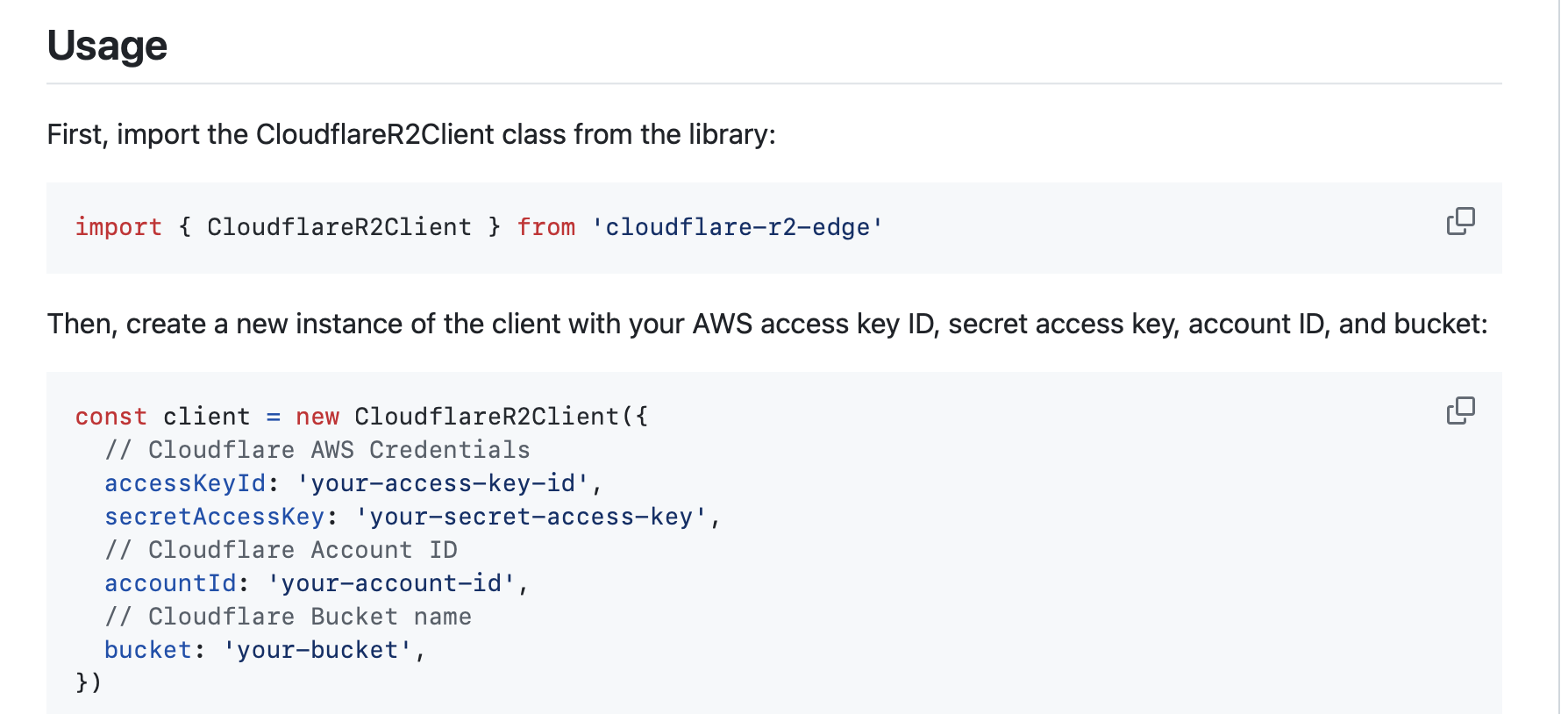Viewport: 1568px width, 714px height.
Task: Click the from keyword in import line
Action: point(545,227)
